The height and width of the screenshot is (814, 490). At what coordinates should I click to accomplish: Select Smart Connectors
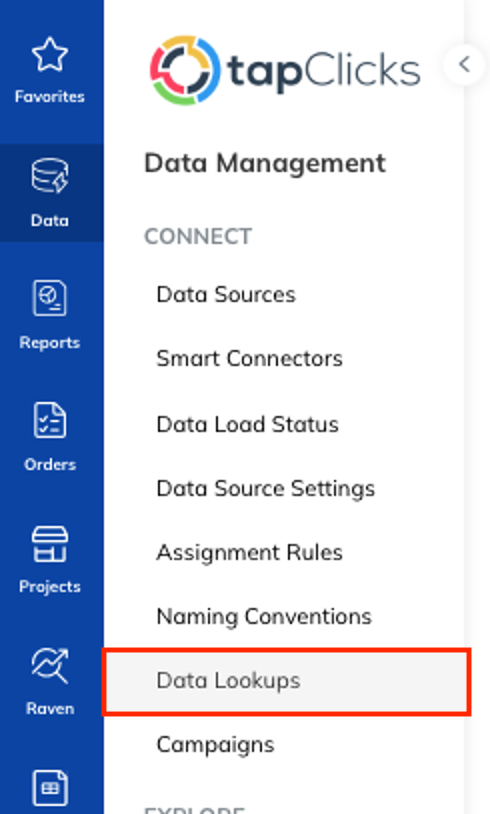pos(250,359)
